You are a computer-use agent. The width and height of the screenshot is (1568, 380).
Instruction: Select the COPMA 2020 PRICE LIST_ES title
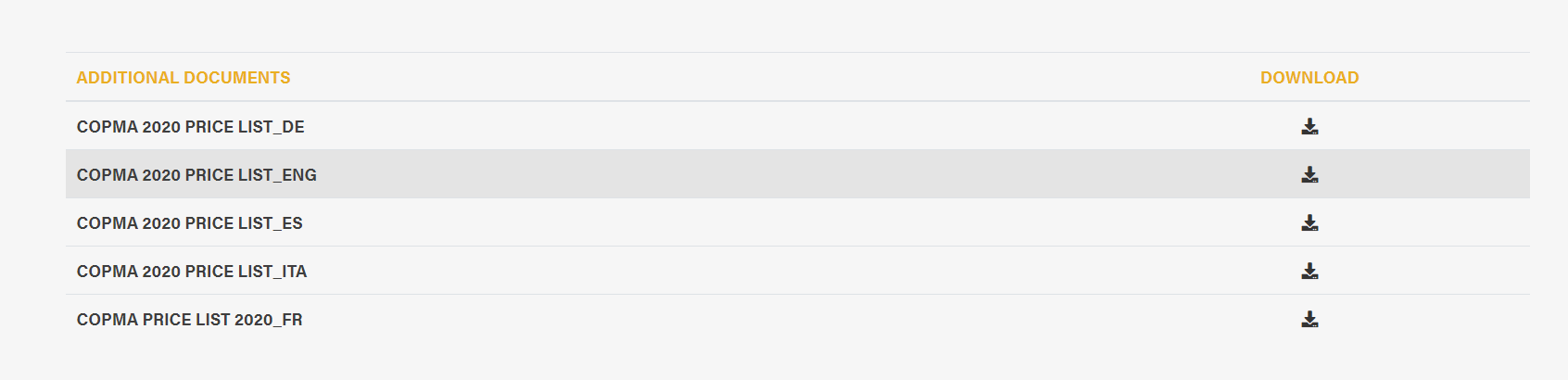click(x=190, y=223)
